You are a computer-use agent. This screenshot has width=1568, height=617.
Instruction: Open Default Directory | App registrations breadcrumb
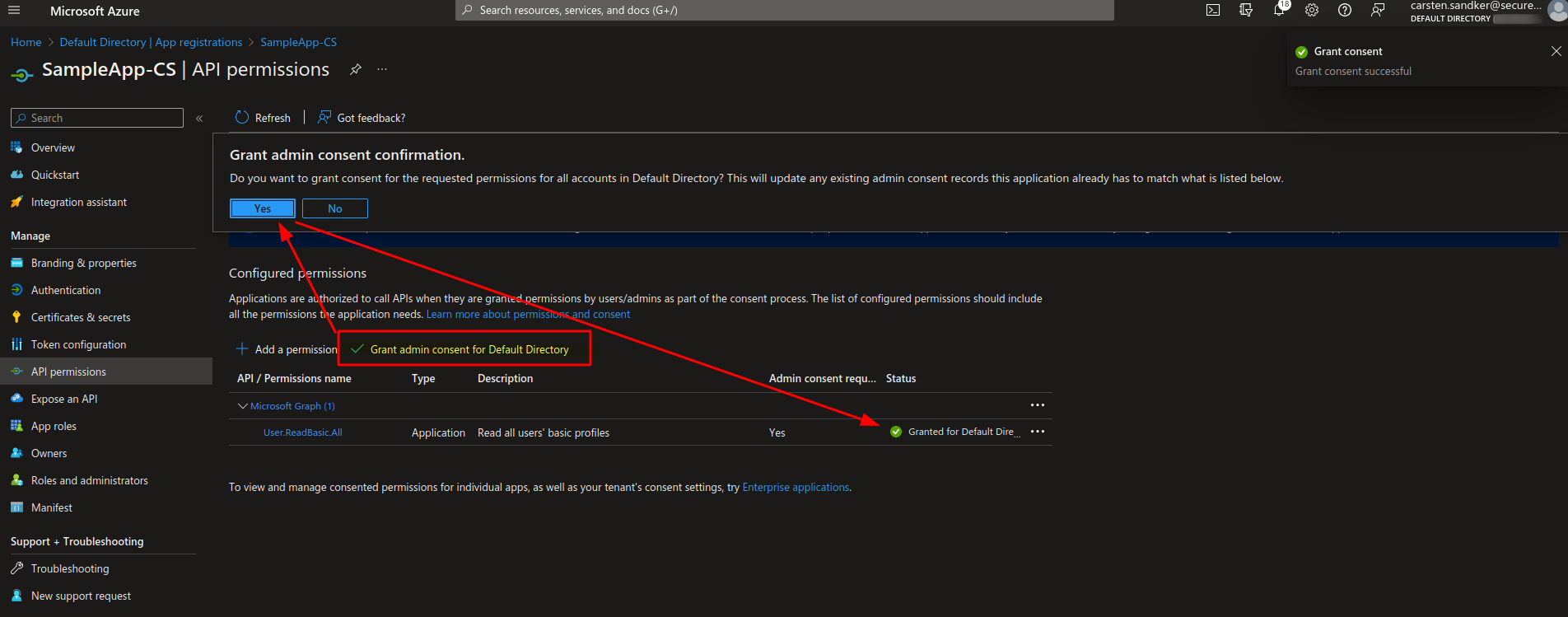(x=151, y=42)
